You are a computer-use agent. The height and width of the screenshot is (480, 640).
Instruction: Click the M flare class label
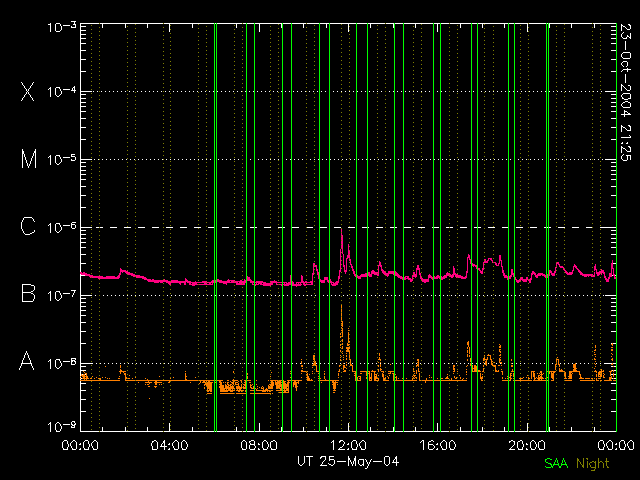tap(29, 159)
